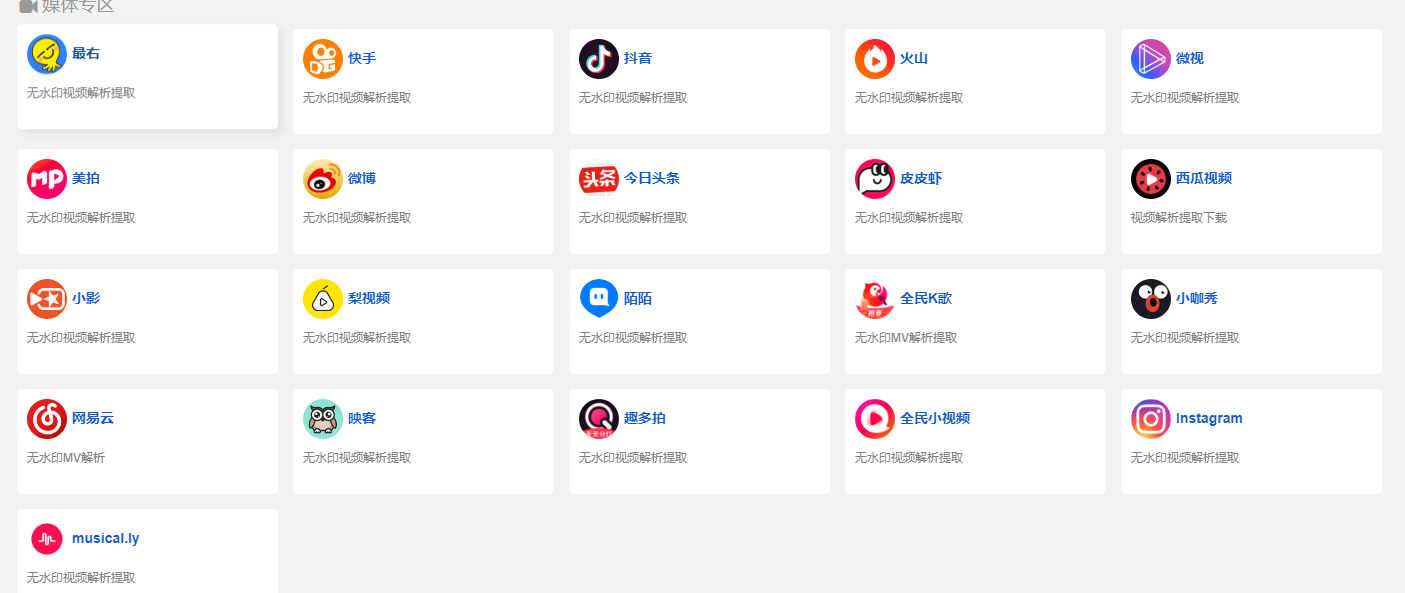Viewport: 1405px width, 593px height.
Task: Click description text under 陌陌
Action: (x=633, y=338)
